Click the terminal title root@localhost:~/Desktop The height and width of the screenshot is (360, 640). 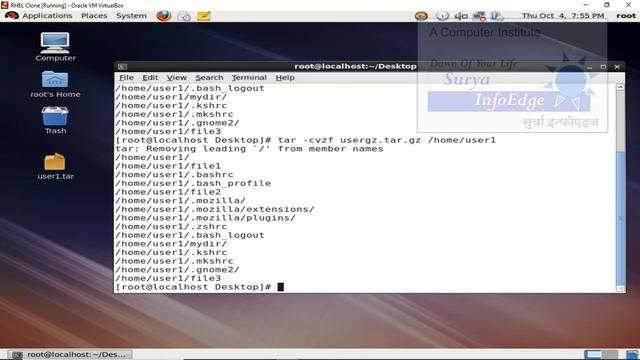point(355,66)
